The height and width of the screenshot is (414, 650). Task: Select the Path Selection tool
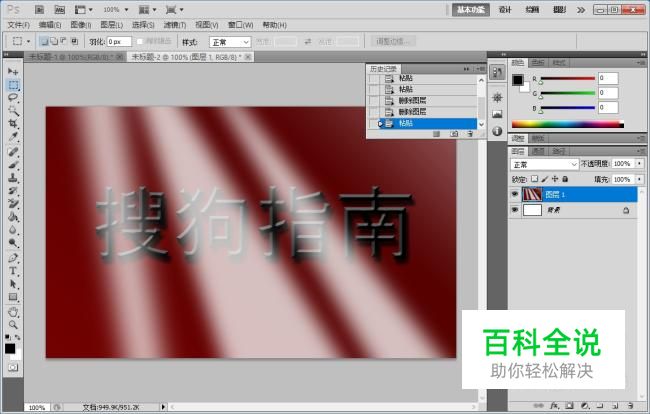(x=13, y=284)
